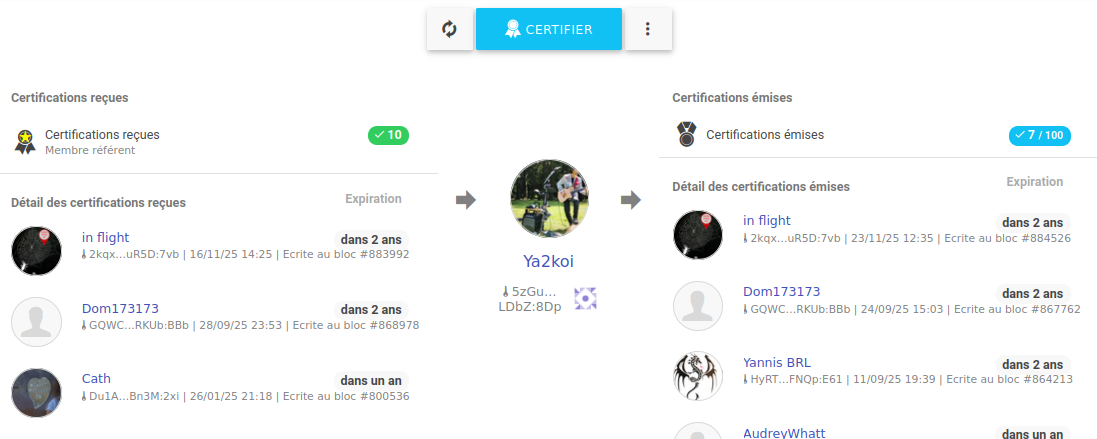
Task: Click the blue 7 / 100 badge
Action: (x=1039, y=135)
